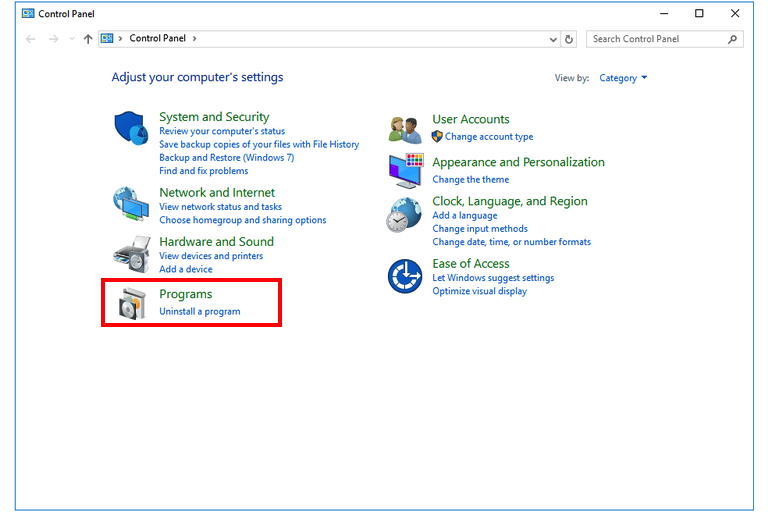Screen dimensions: 768x512
Task: Click Change account type link
Action: pyautogui.click(x=489, y=137)
